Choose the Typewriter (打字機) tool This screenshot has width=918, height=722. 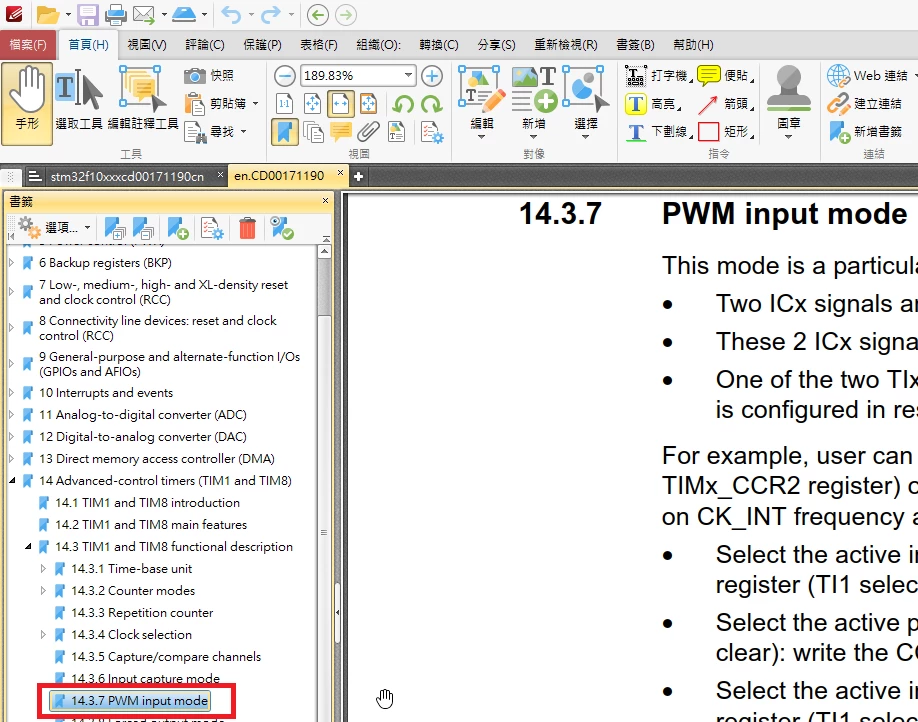pyautogui.click(x=658, y=76)
